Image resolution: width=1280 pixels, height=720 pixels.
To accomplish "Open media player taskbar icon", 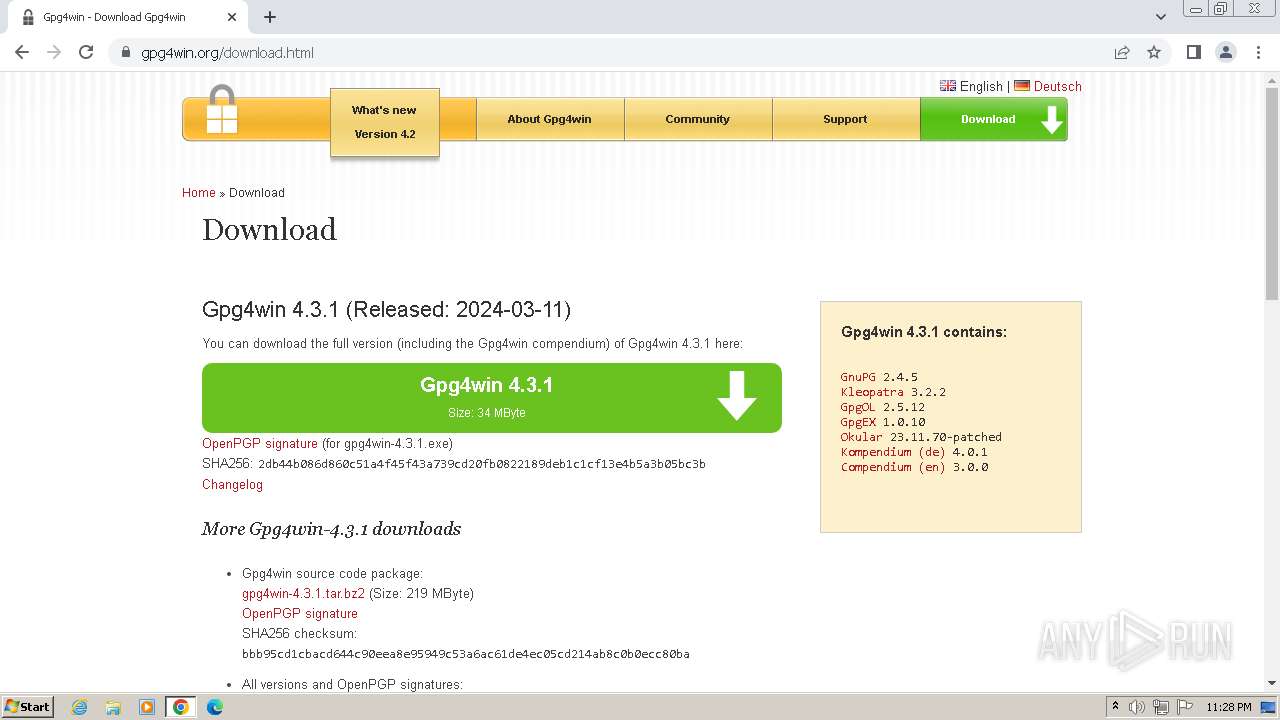I will point(147,707).
